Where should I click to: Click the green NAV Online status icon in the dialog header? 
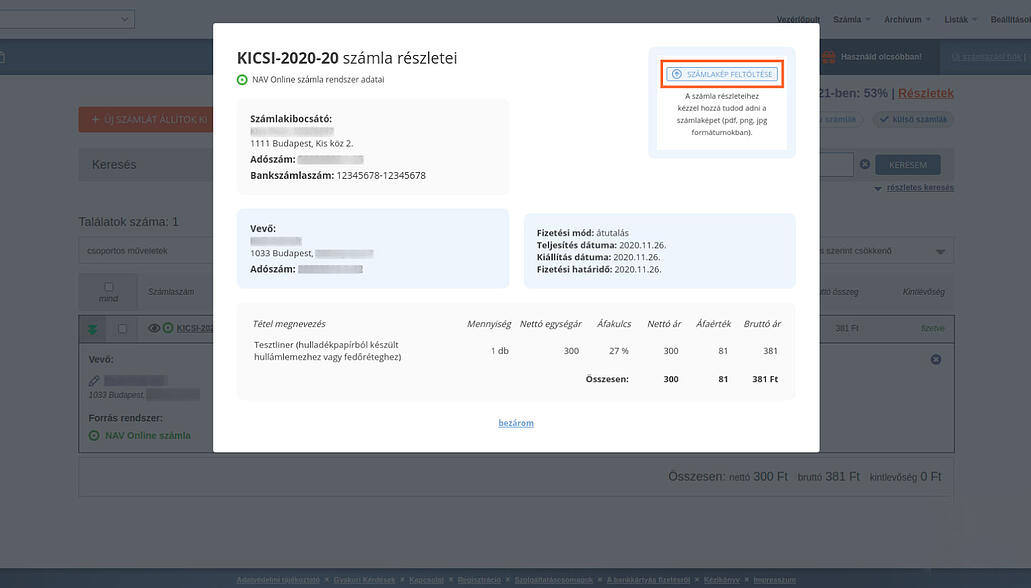[242, 79]
